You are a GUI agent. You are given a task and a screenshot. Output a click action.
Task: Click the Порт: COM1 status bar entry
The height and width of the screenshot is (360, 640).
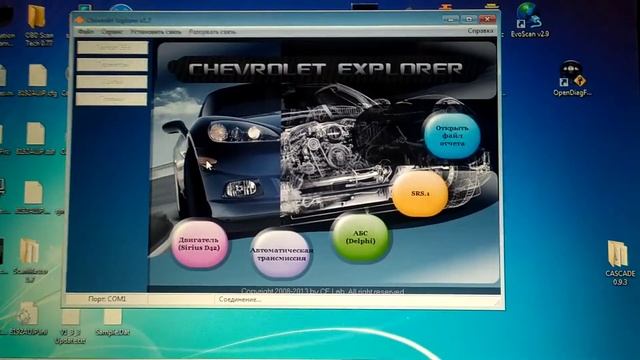click(x=107, y=299)
